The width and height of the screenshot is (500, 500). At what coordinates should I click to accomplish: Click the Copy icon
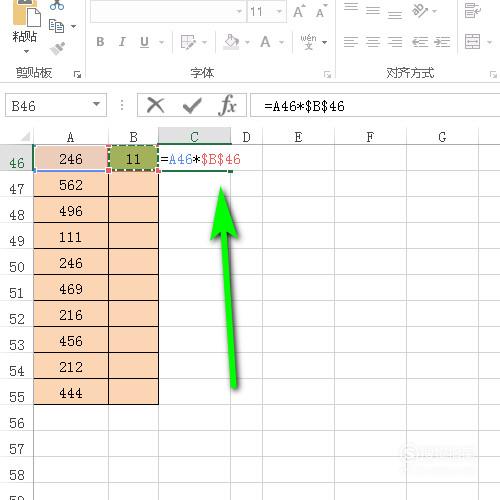pyautogui.click(x=56, y=26)
